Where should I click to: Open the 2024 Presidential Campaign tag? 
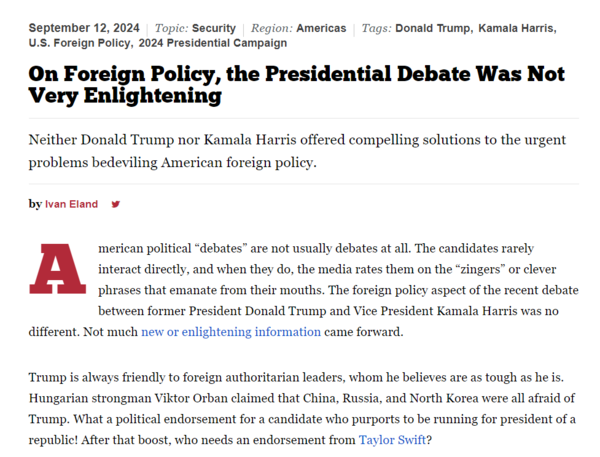point(213,43)
